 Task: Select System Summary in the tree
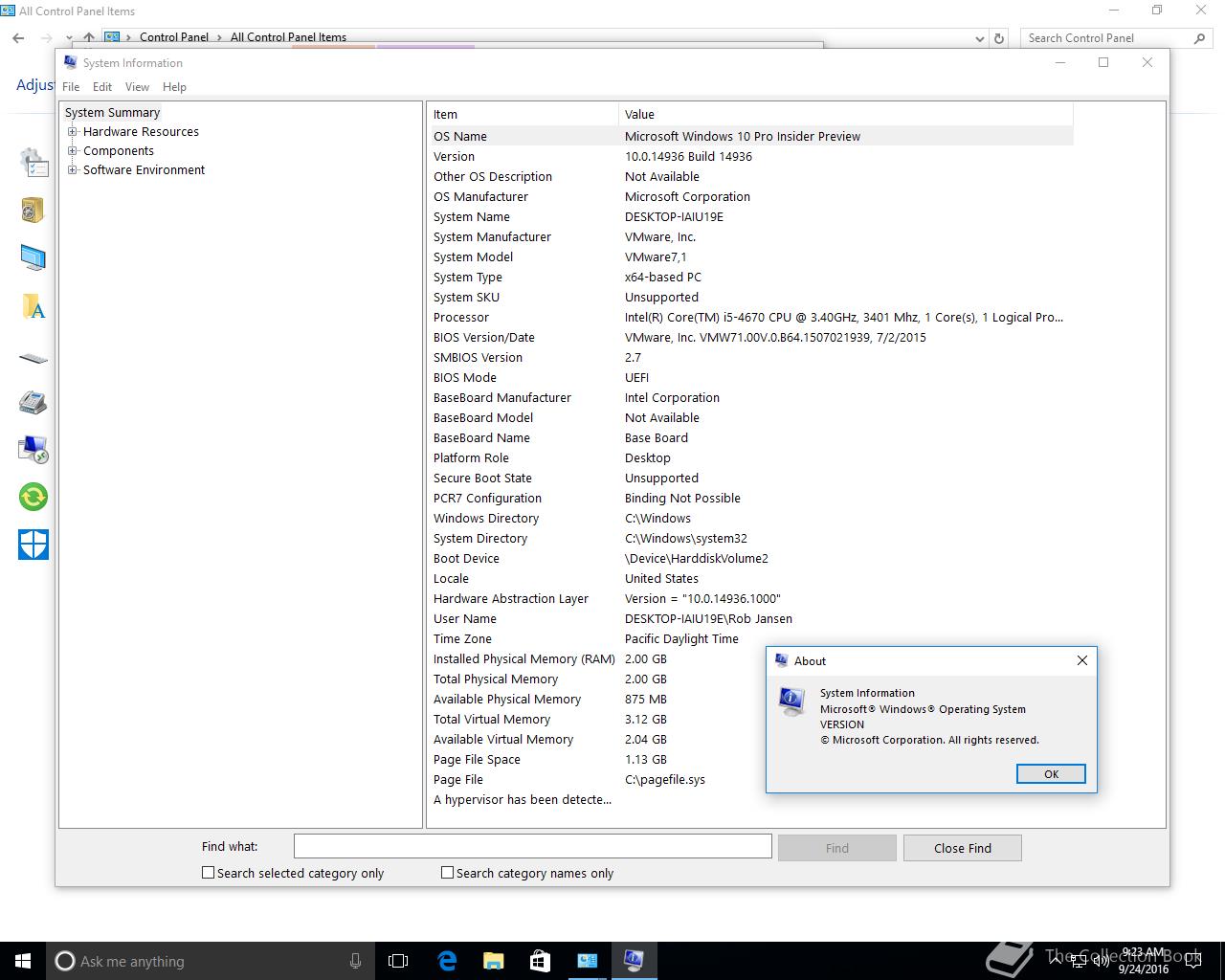coord(112,113)
